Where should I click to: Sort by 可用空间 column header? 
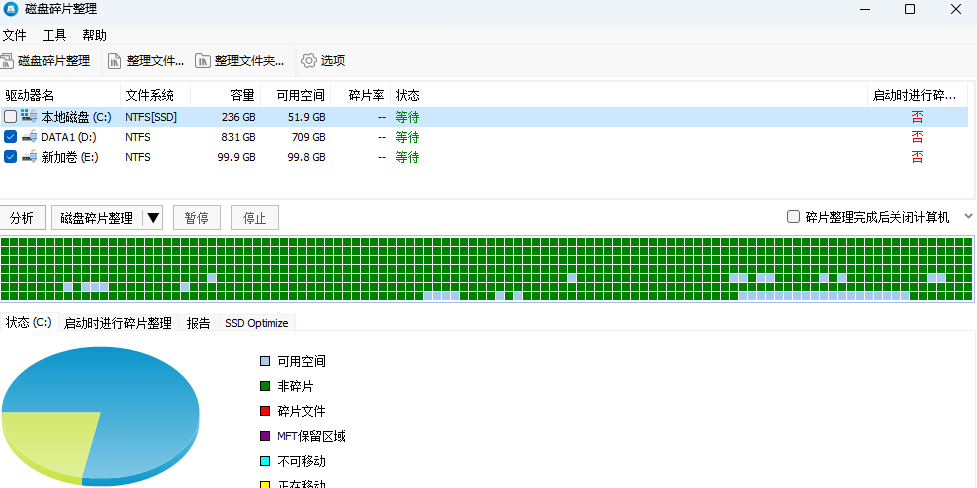coord(295,95)
